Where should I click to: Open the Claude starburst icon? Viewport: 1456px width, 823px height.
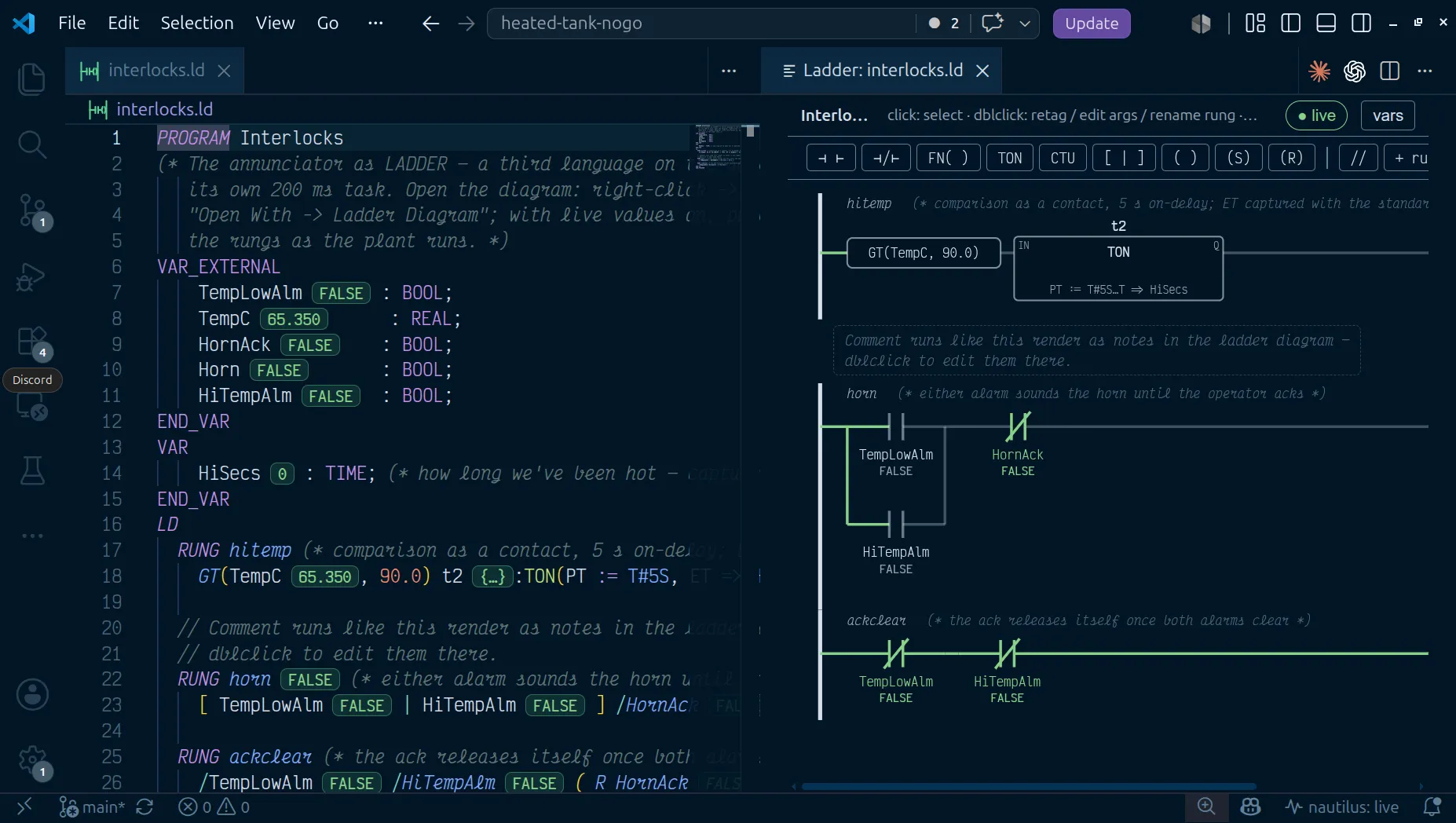[x=1319, y=71]
